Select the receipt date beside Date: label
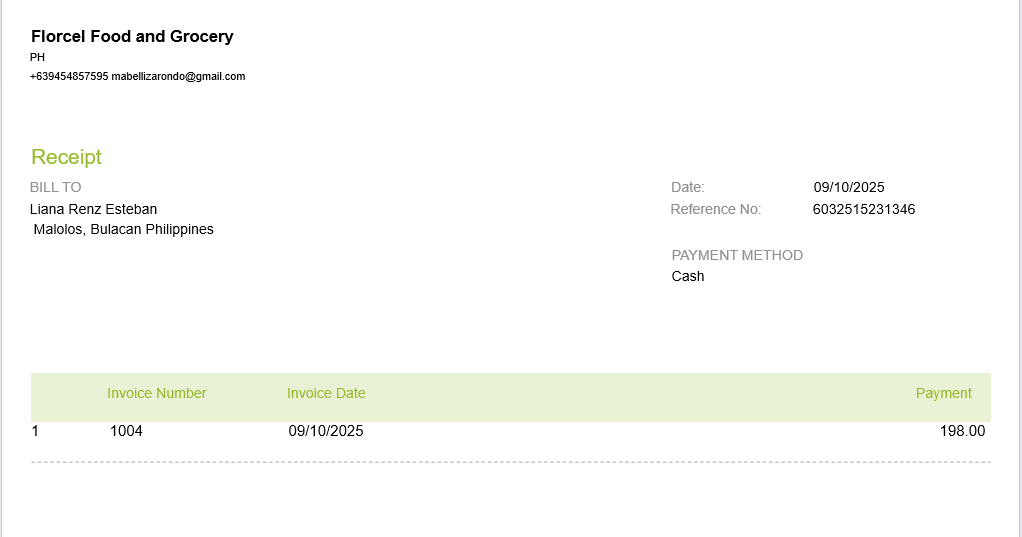 [x=849, y=187]
